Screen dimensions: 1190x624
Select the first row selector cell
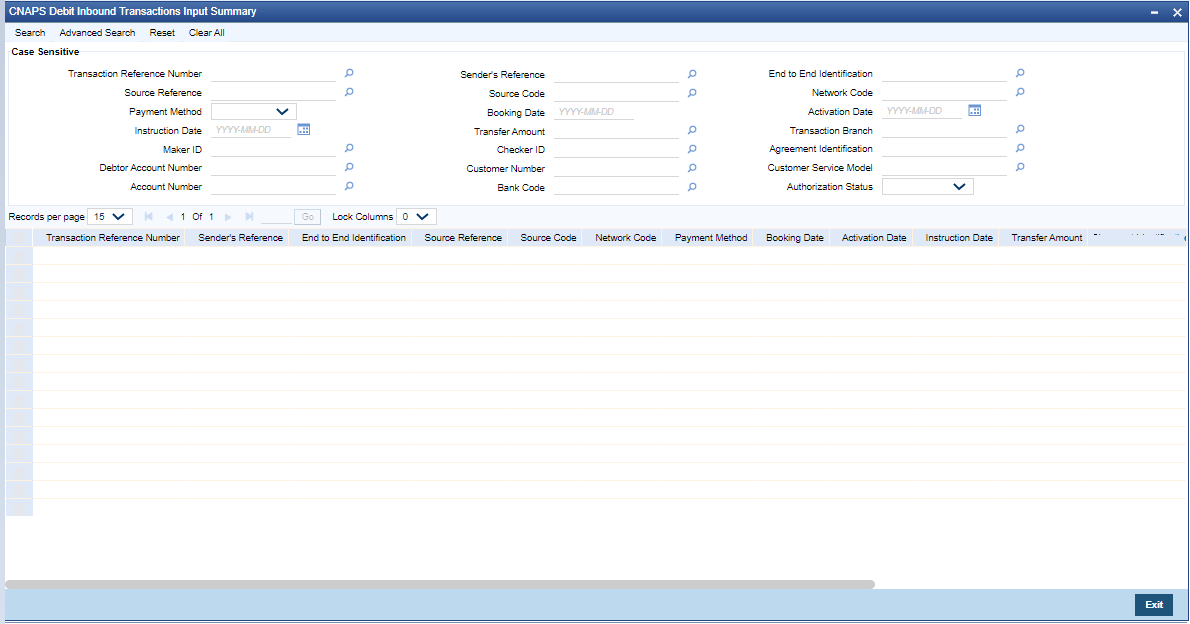[x=19, y=255]
